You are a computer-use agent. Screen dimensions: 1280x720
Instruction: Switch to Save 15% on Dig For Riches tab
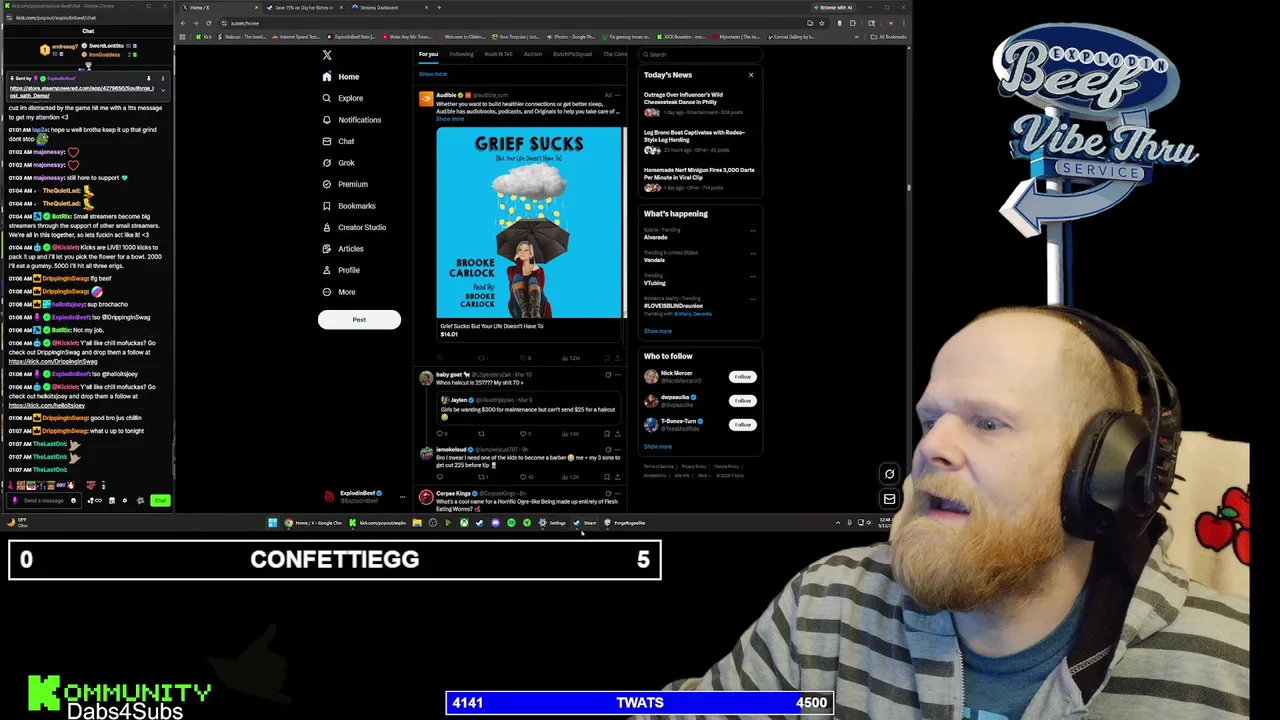tap(303, 7)
